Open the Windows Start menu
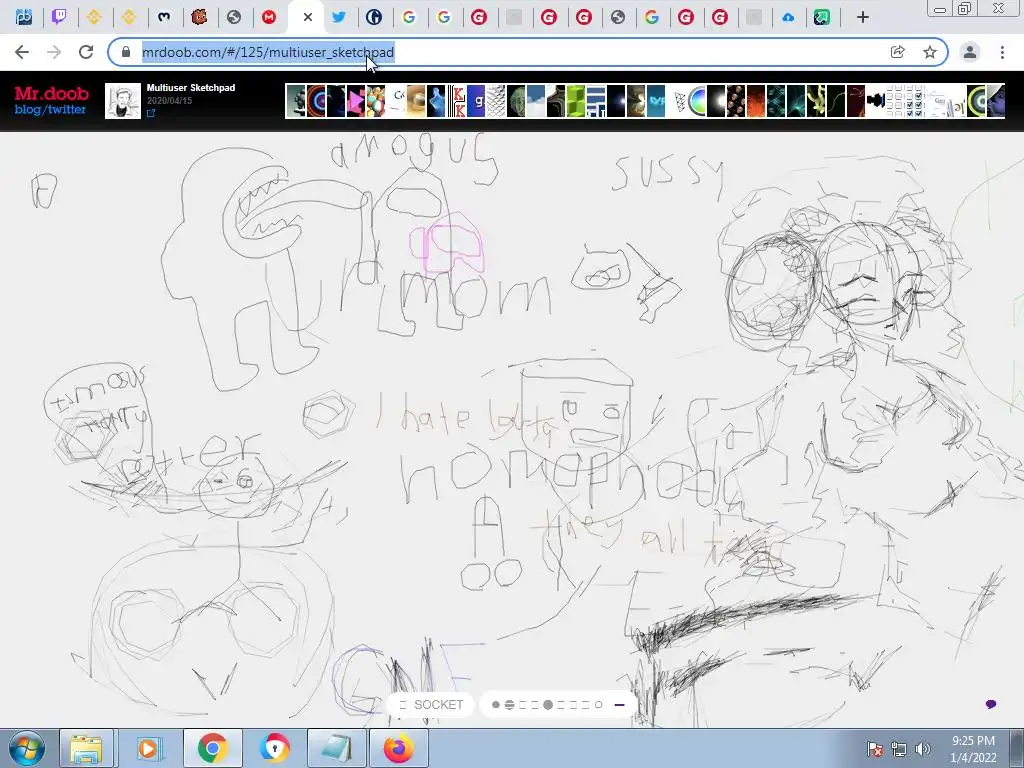Viewport: 1024px width, 768px height. click(25, 748)
